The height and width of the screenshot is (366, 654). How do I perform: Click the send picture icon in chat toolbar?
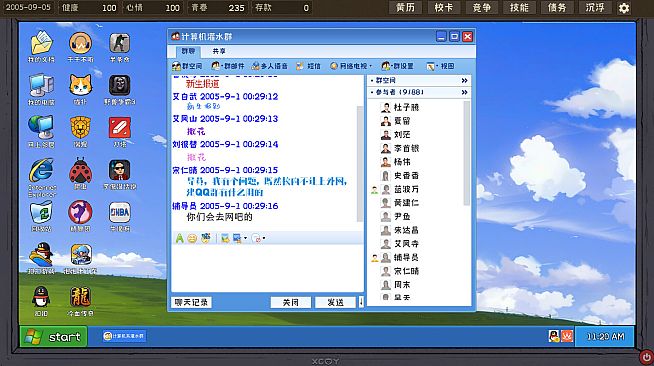225,238
